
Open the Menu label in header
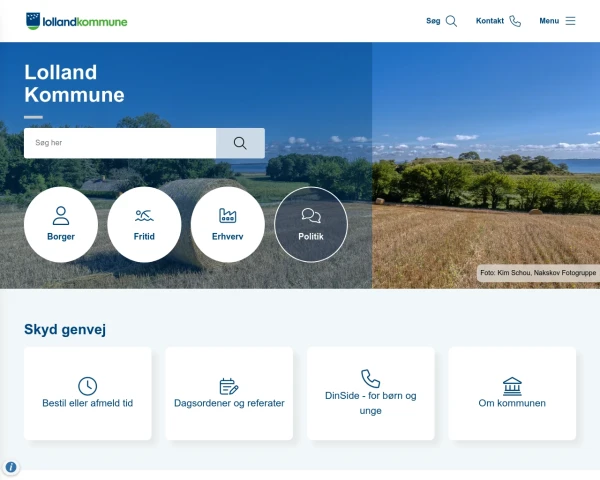click(x=549, y=21)
